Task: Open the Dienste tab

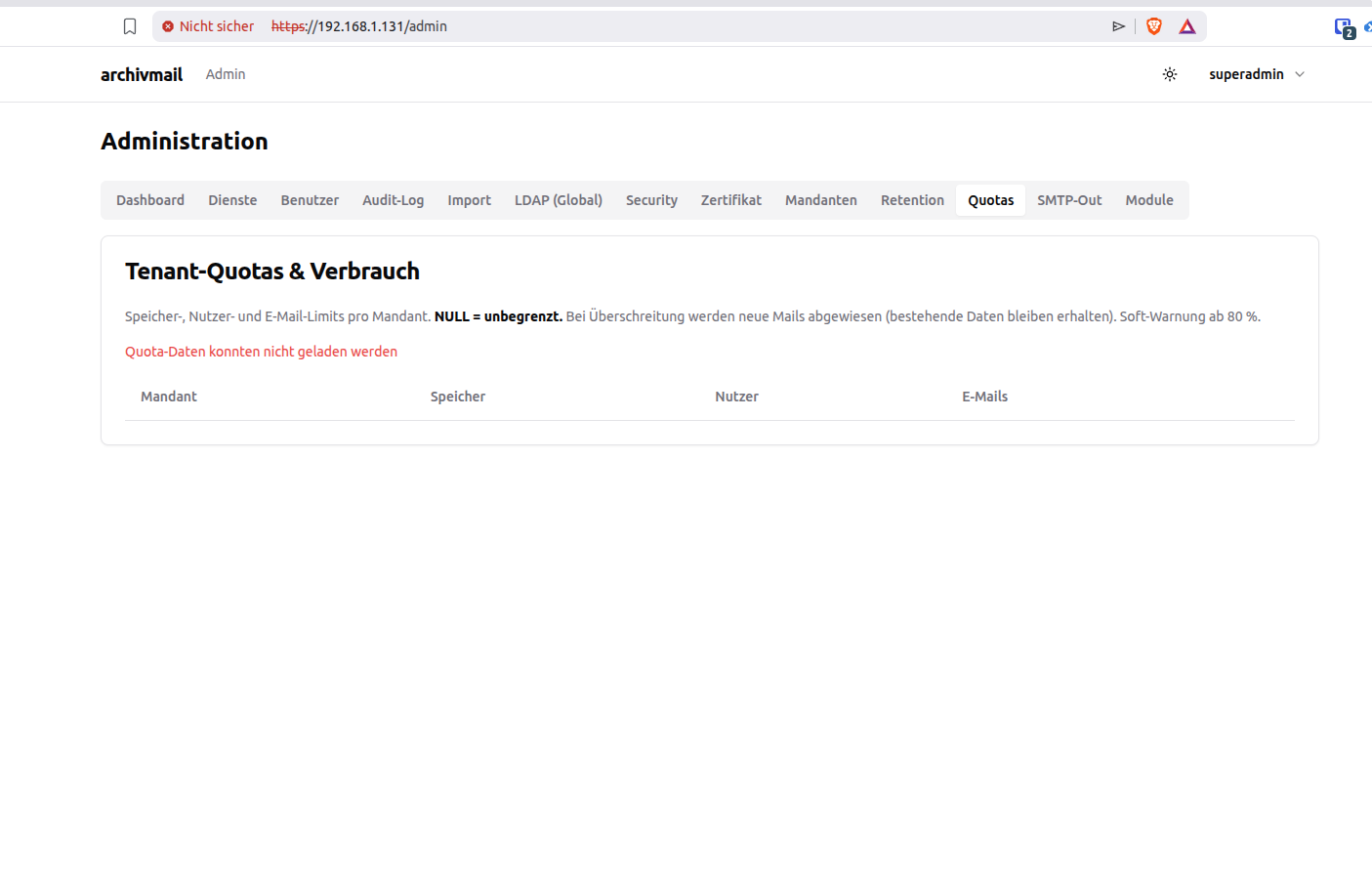Action: (232, 200)
